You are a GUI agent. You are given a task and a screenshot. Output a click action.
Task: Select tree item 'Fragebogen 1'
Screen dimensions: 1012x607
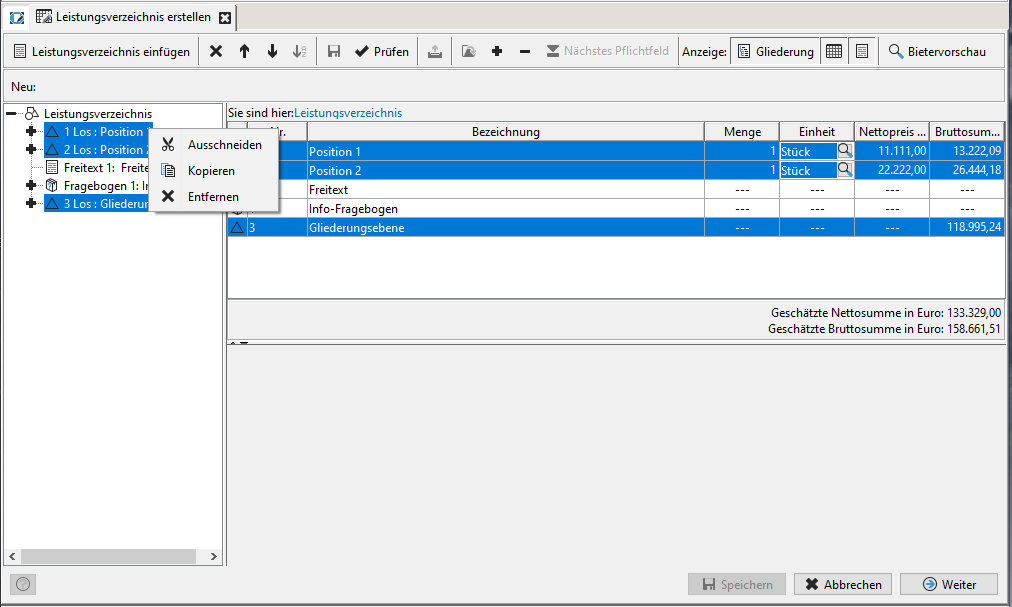click(x=97, y=186)
